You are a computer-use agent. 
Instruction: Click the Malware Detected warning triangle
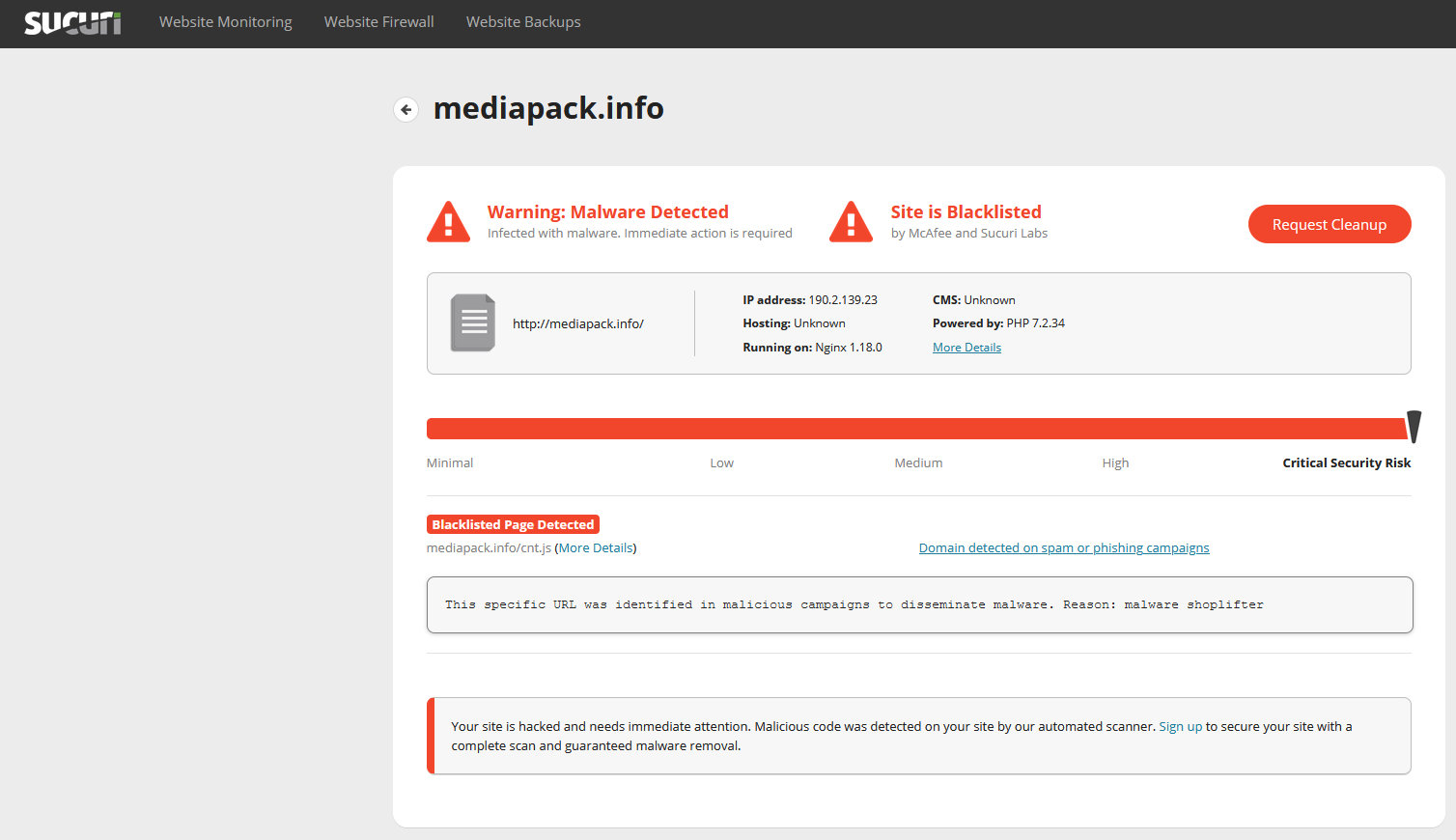tap(448, 222)
